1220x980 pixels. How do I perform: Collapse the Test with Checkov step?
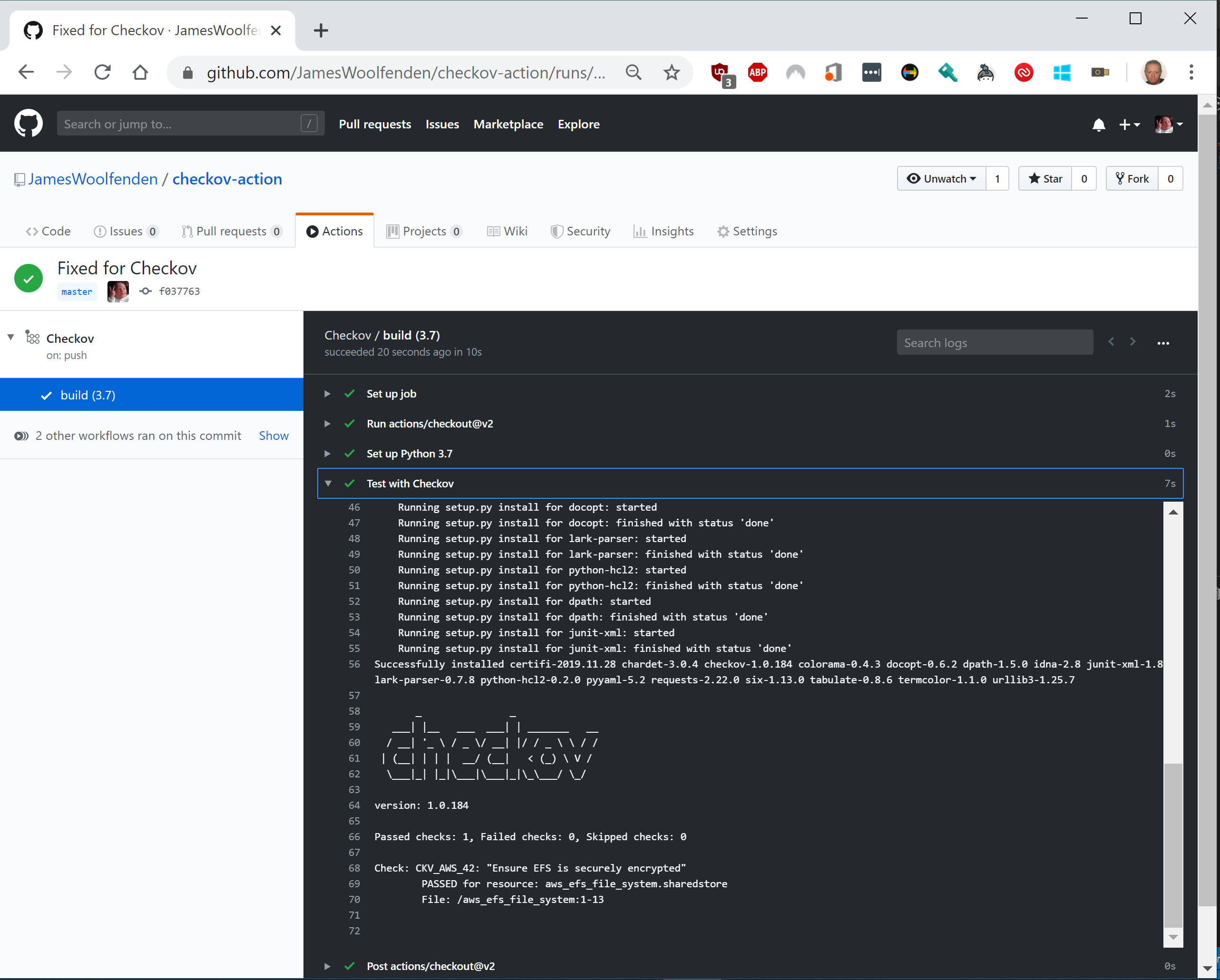pos(328,484)
